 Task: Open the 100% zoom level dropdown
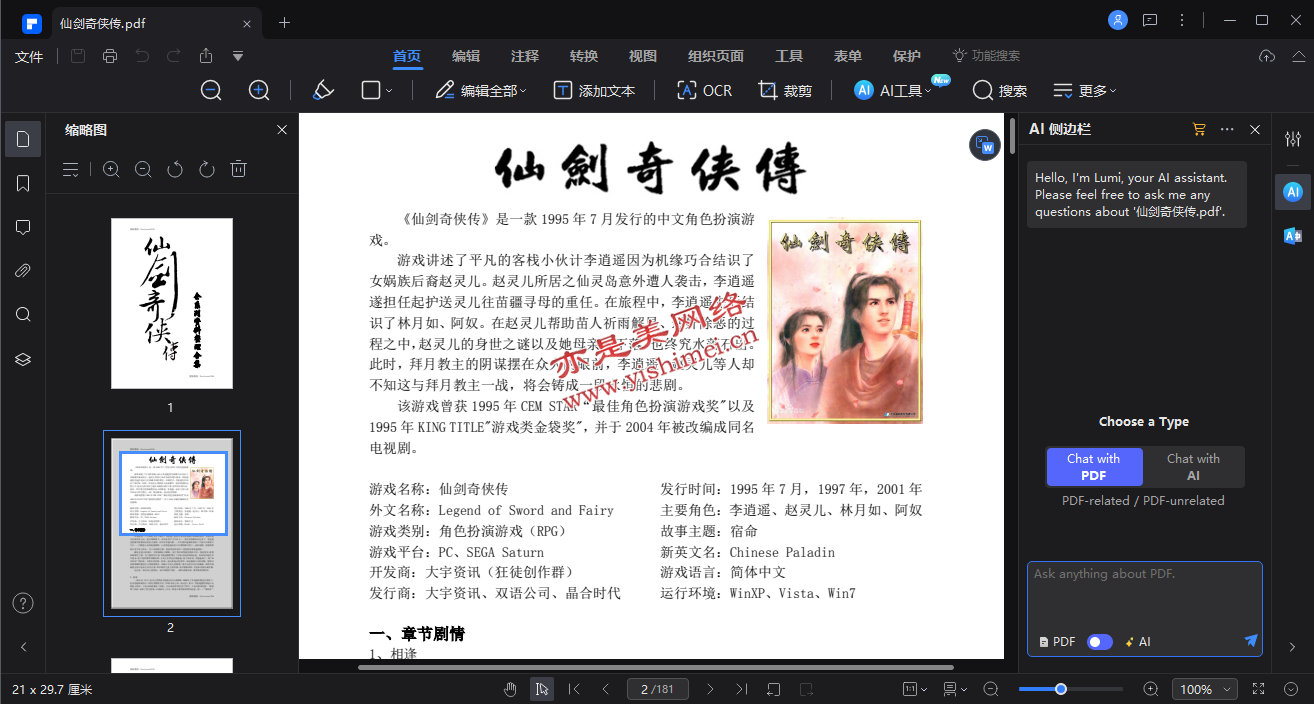coord(1207,689)
